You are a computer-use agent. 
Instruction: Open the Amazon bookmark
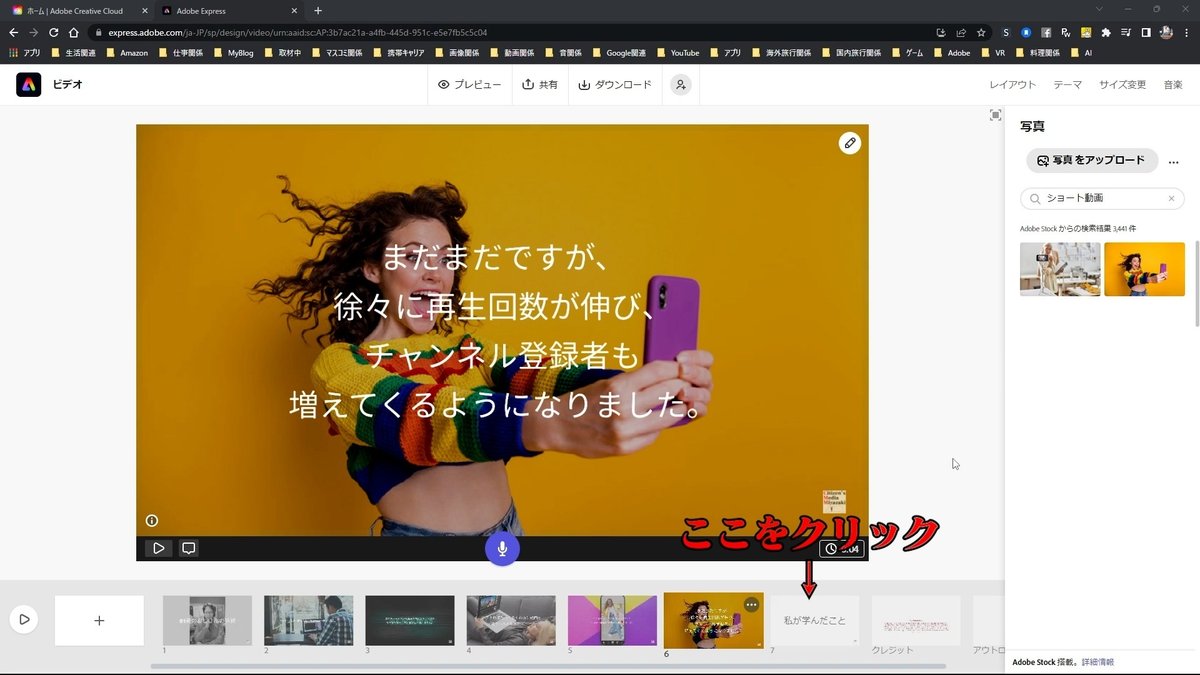tap(126, 52)
